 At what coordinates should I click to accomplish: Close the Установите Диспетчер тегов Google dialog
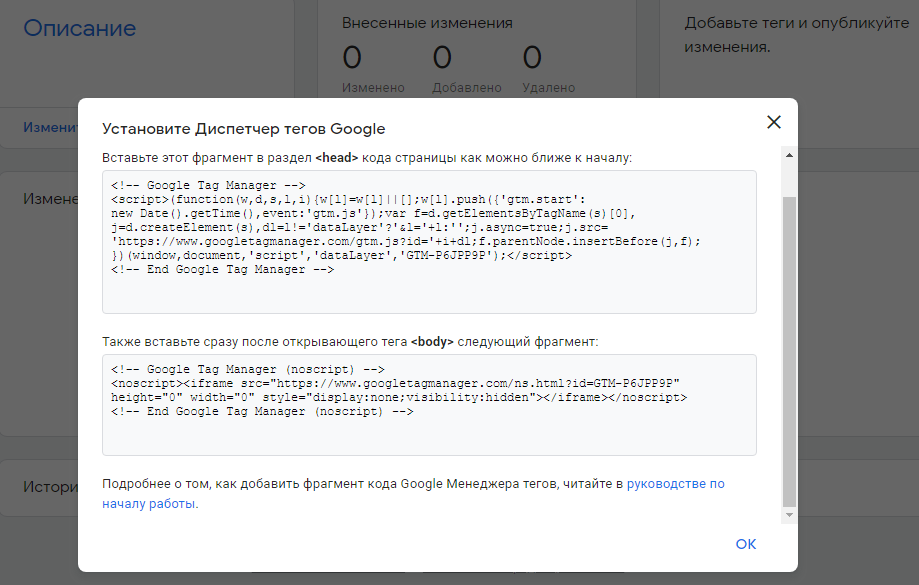773,122
